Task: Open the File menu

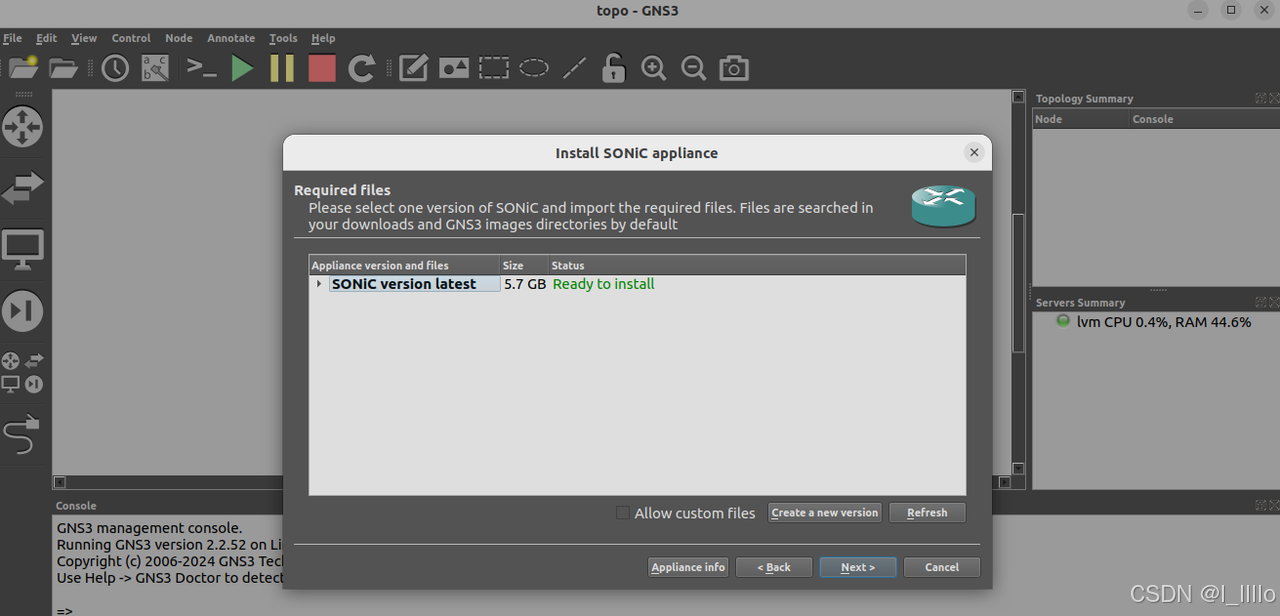Action: [12, 38]
